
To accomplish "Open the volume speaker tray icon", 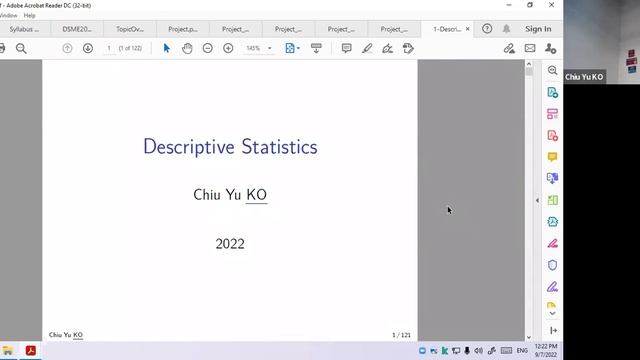I will pos(478,351).
